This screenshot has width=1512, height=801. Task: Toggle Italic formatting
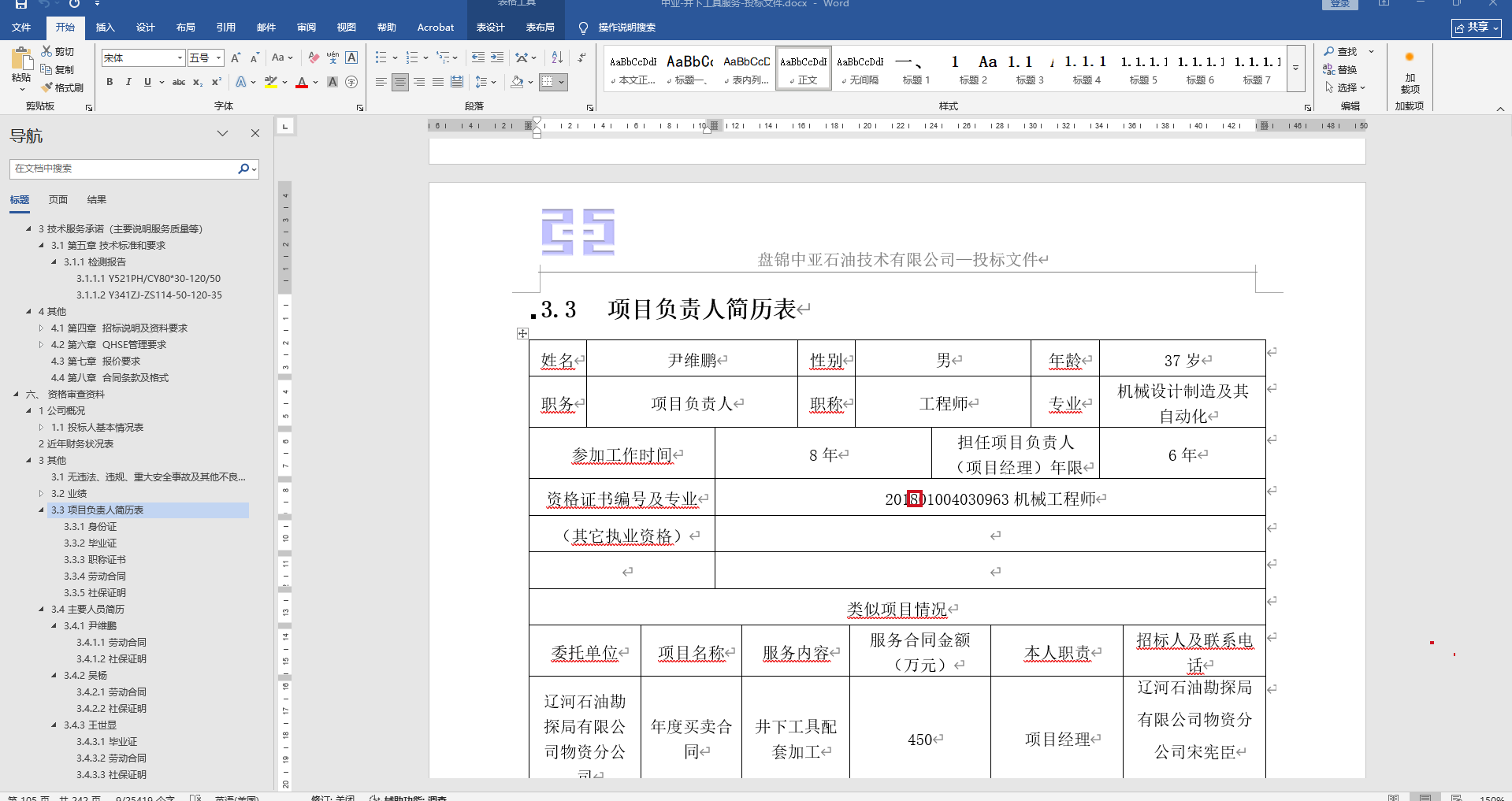128,82
